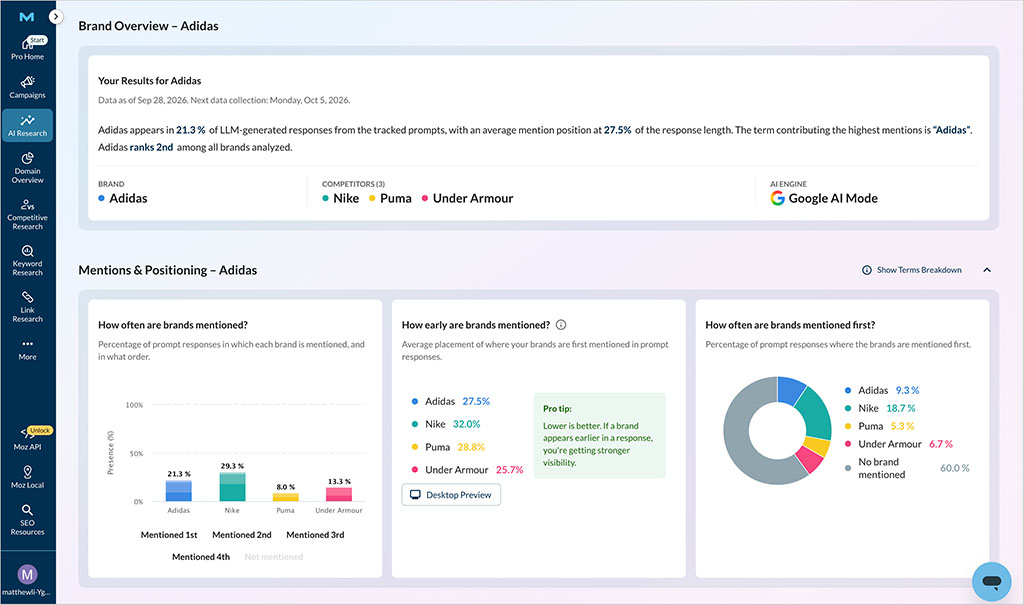
Task: Open the user profile avatar
Action: [x=27, y=574]
